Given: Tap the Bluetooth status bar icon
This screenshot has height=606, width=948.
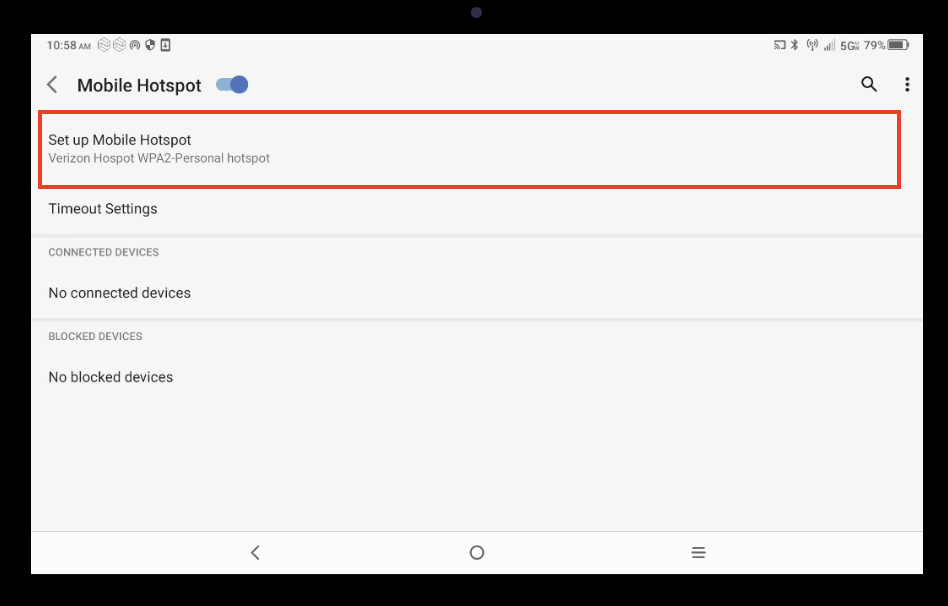Looking at the screenshot, I should click(x=795, y=45).
